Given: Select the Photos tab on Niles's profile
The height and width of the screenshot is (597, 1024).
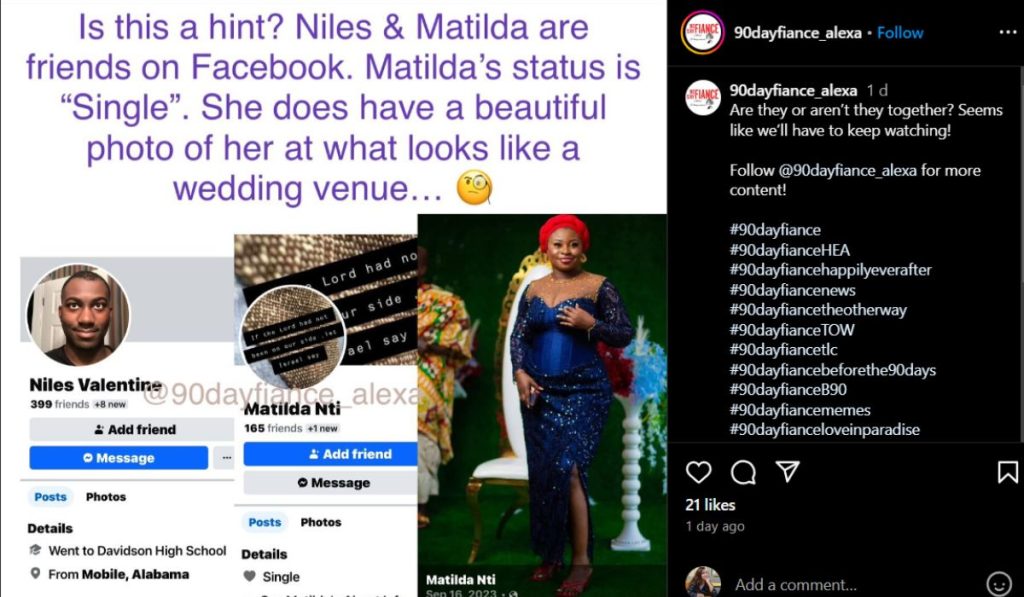Looking at the screenshot, I should tap(106, 497).
